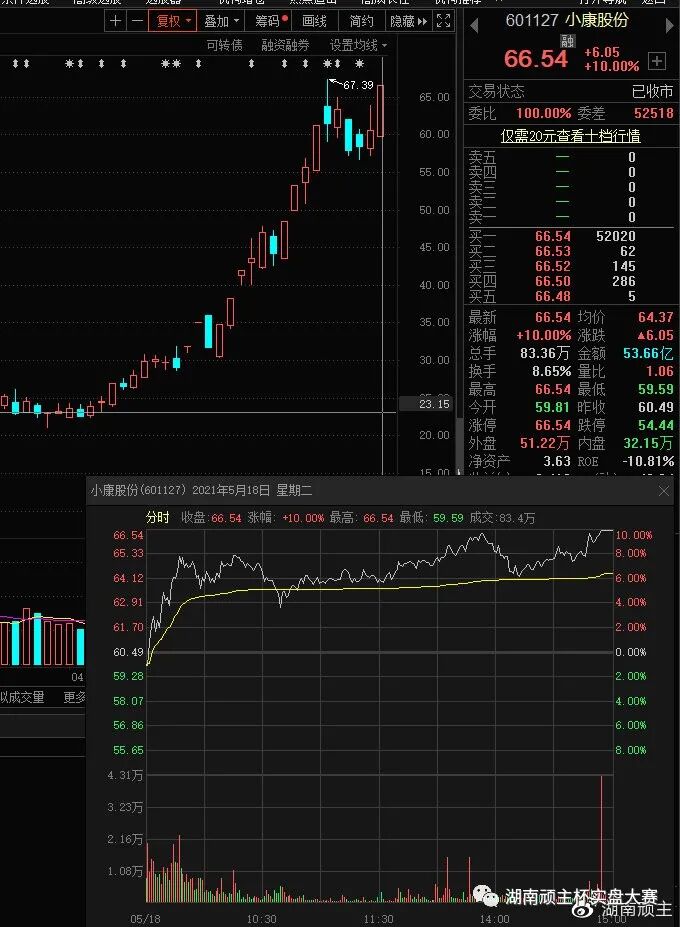Click popup title 小康股份(601127) 2021年5月18日
The image size is (680, 927).
pyautogui.click(x=201, y=491)
